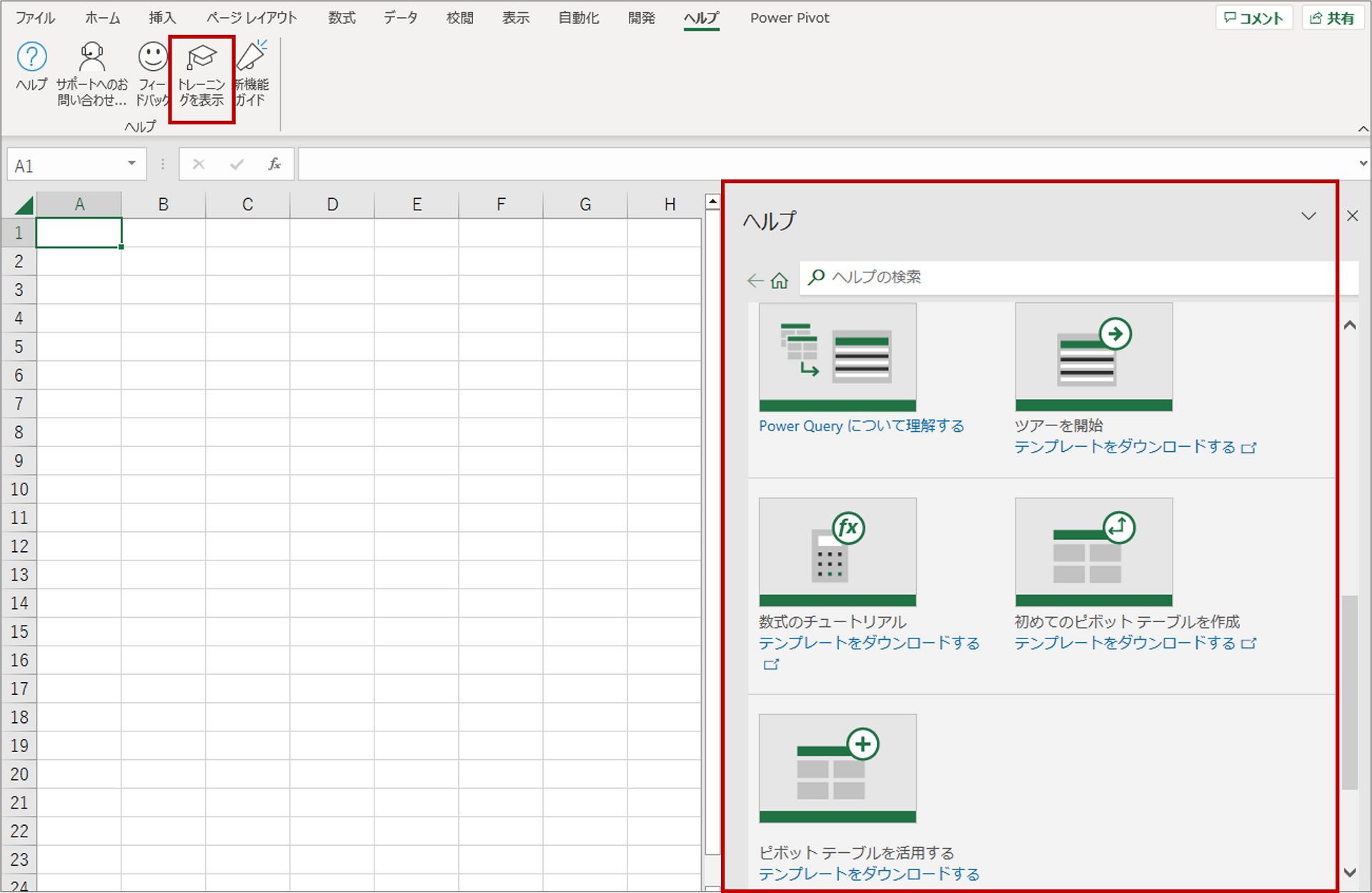Download template link under 数式のチュートリアル
Screen dimensions: 1372x893
click(x=869, y=643)
